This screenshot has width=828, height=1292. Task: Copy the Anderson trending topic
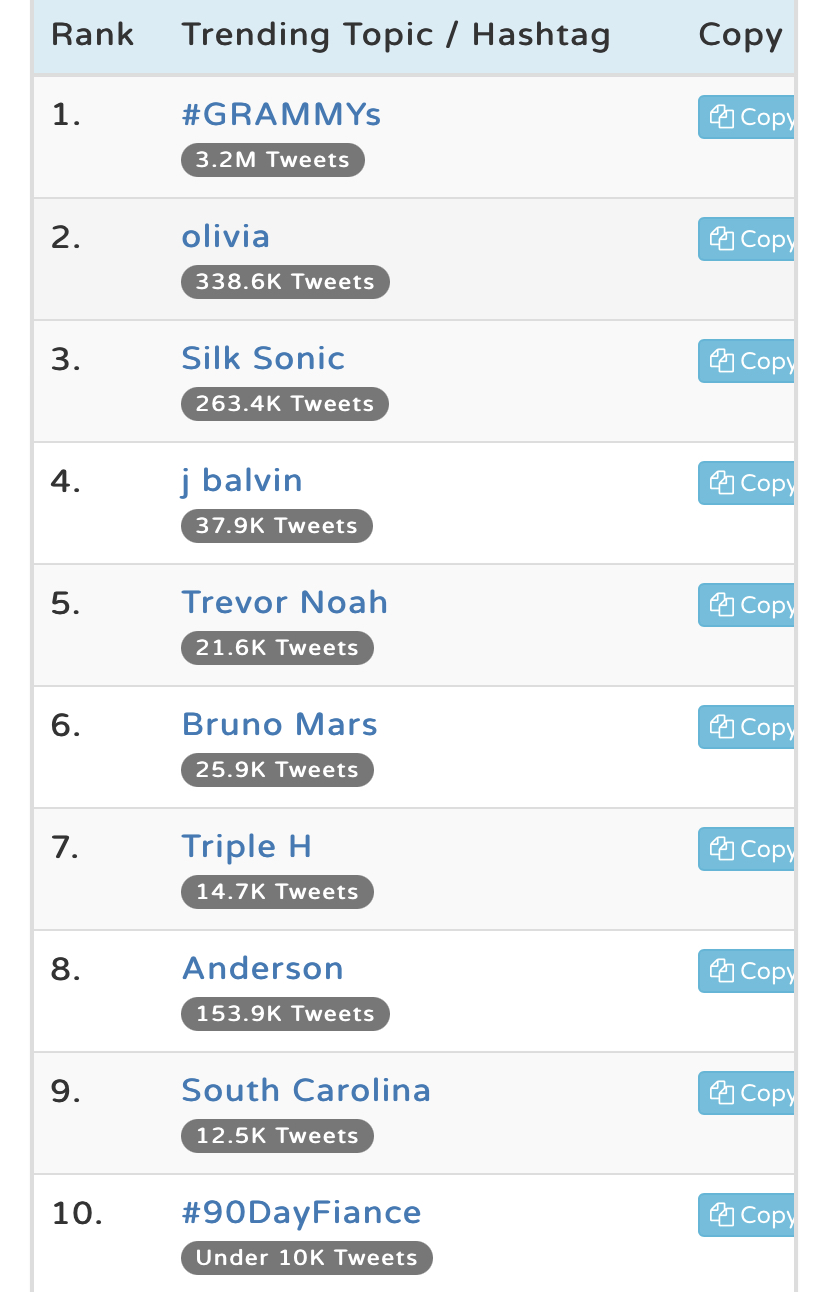coord(746,971)
